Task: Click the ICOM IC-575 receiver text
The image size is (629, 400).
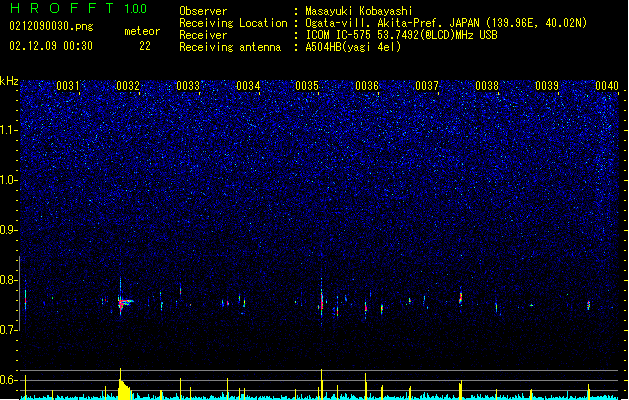Action: click(x=401, y=35)
